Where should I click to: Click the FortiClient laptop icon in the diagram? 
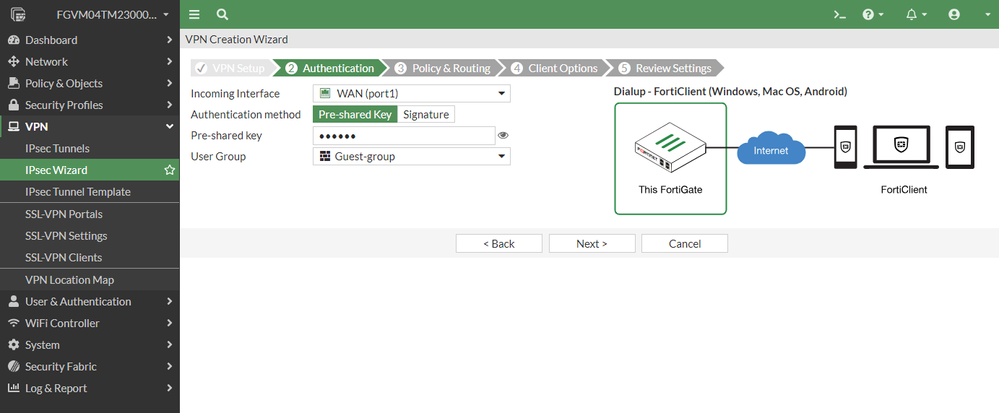[901, 147]
